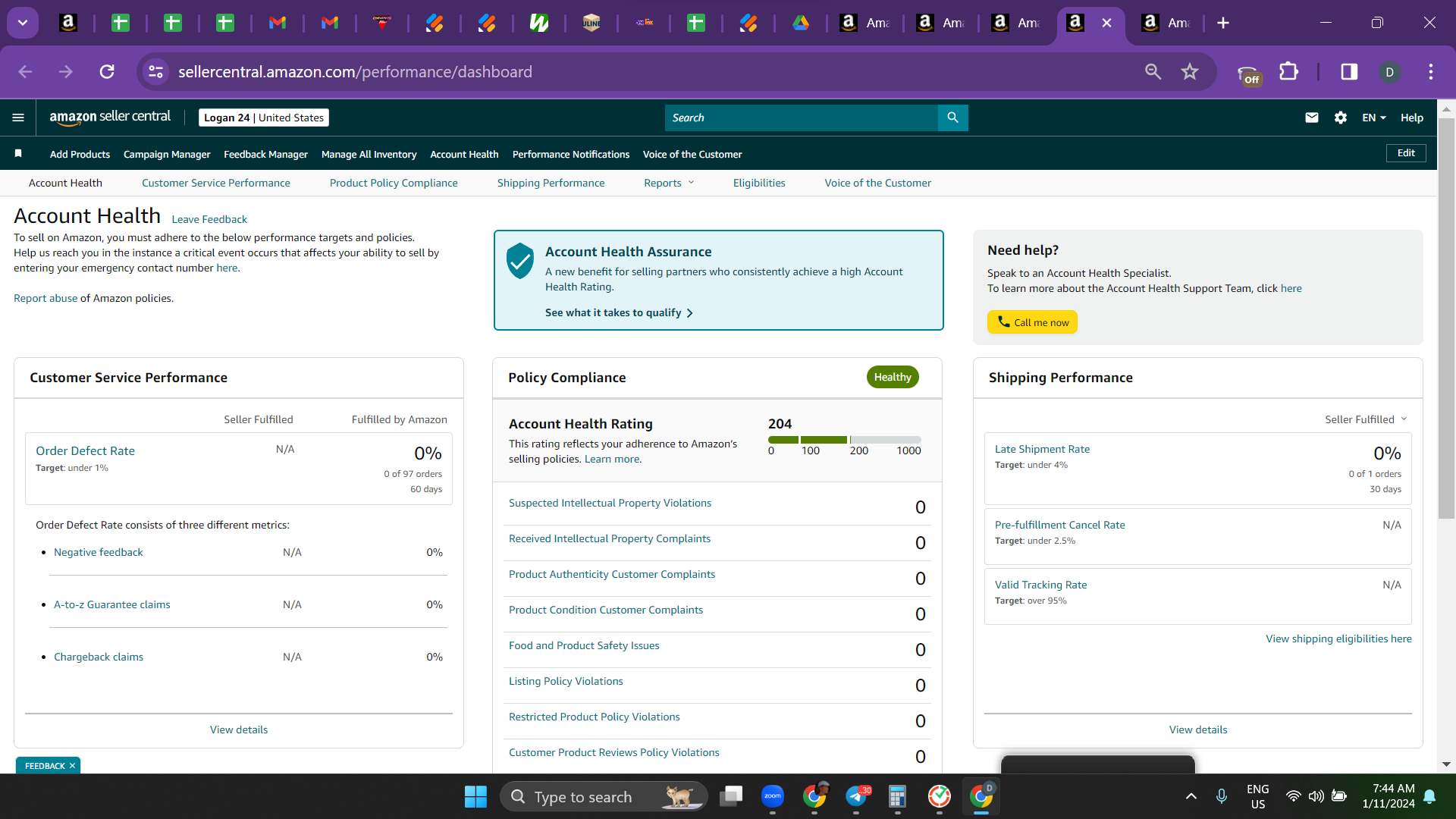
Task: Click the Seller Central Search field
Action: [x=802, y=118]
